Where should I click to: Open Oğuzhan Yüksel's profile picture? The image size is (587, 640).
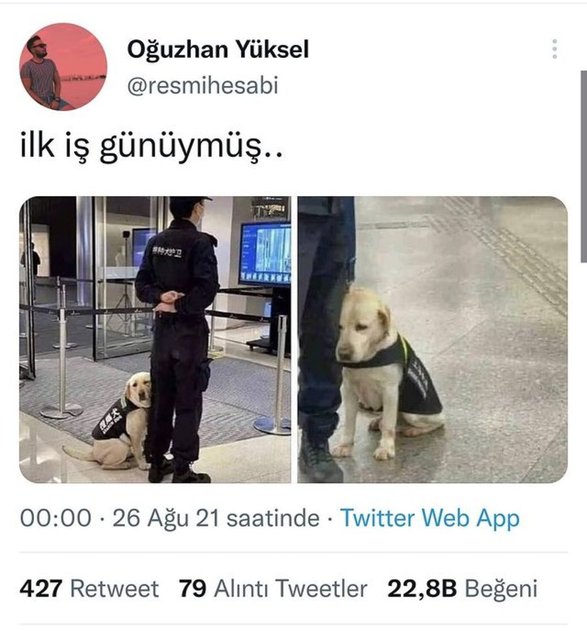[63, 67]
